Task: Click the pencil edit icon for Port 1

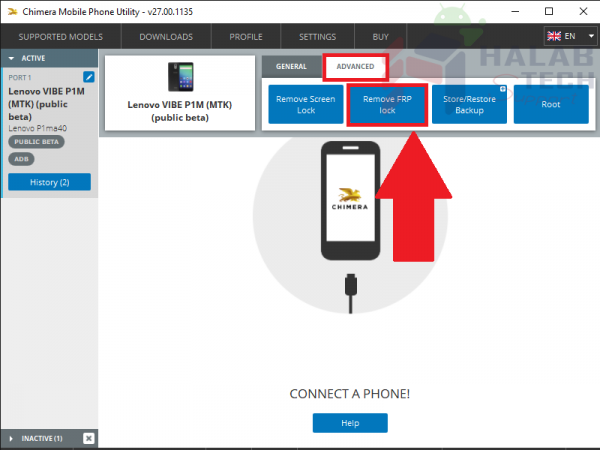Action: pyautogui.click(x=89, y=77)
